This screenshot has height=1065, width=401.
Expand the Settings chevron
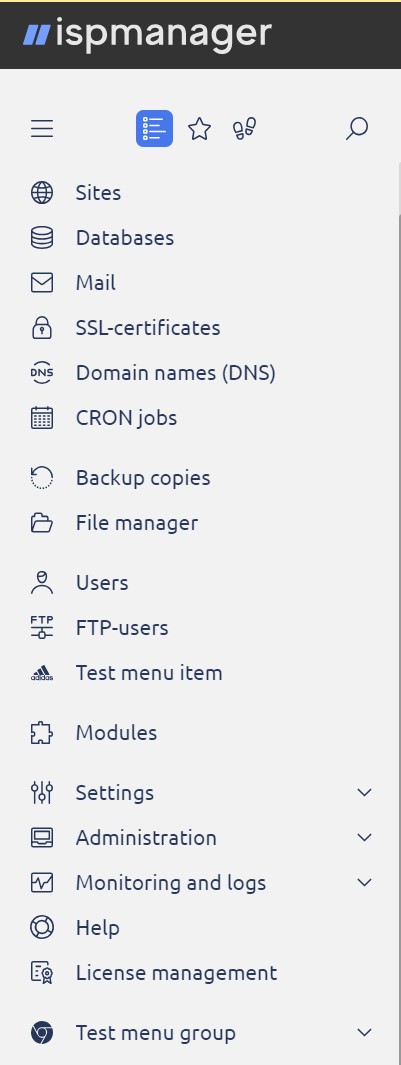364,793
